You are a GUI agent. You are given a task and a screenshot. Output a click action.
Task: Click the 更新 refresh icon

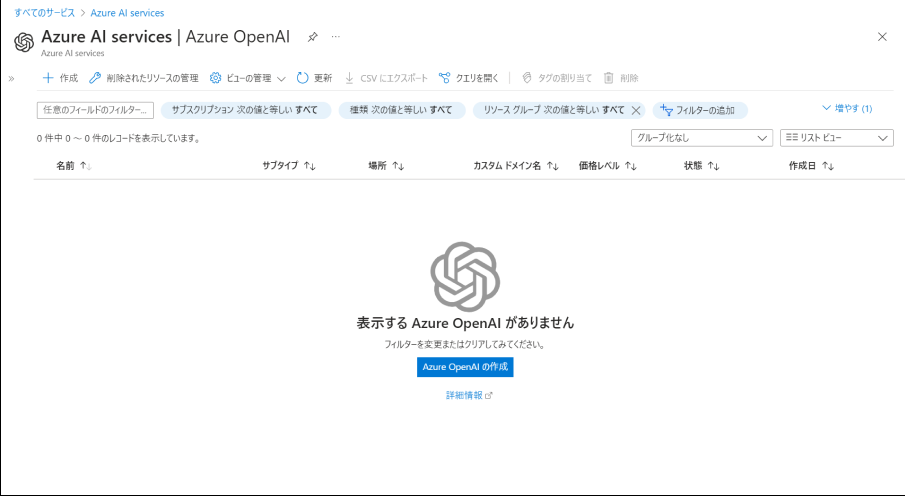point(303,78)
